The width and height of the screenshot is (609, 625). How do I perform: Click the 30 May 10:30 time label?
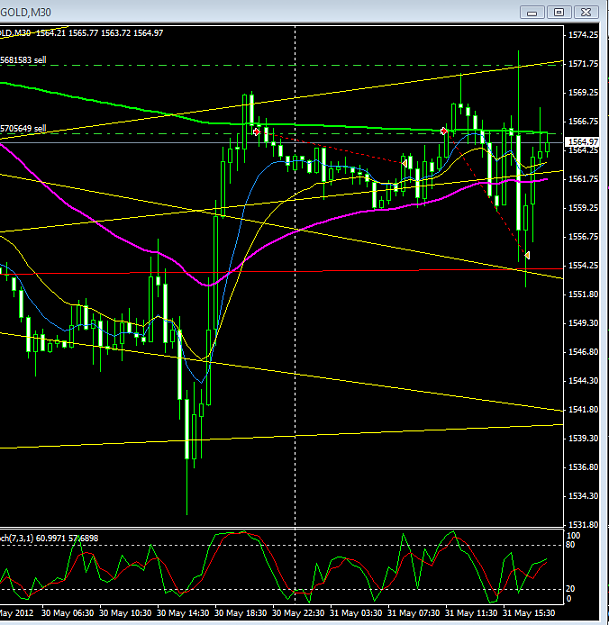click(x=125, y=613)
